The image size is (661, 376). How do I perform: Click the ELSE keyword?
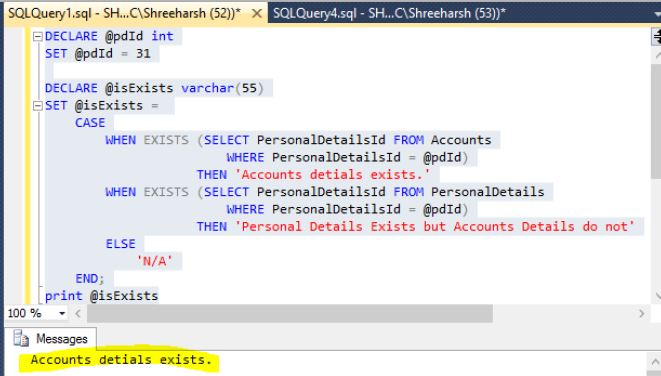coord(121,244)
